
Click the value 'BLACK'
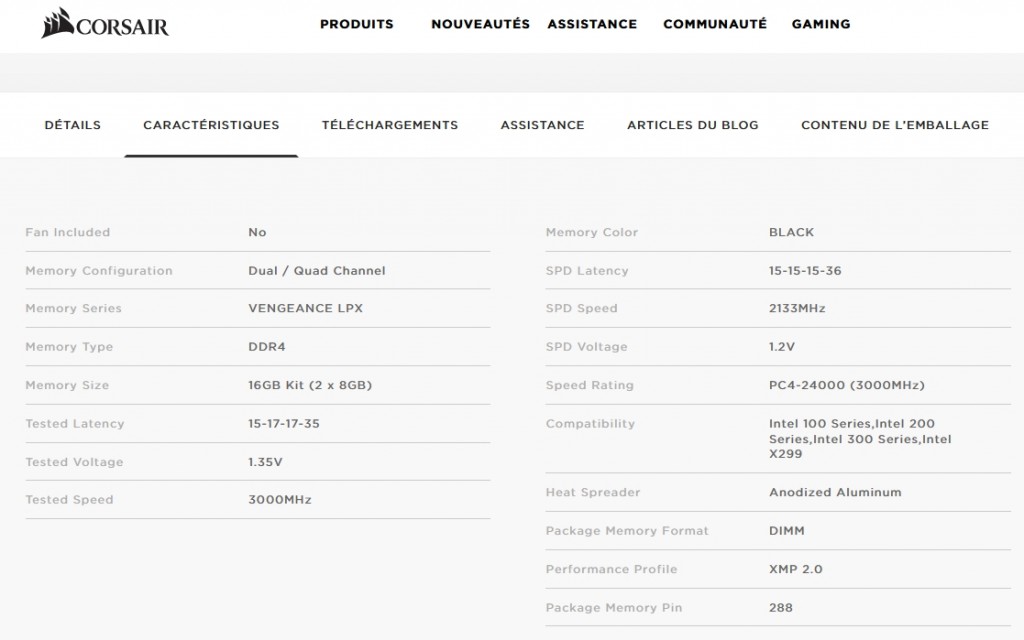791,232
